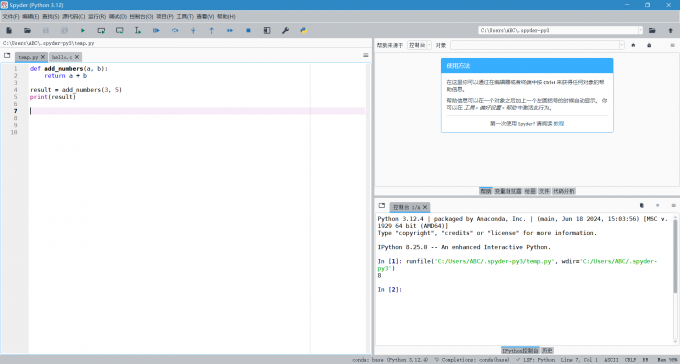The width and height of the screenshot is (680, 364).
Task: Open the 运行(R) menu
Action: pyautogui.click(x=97, y=16)
